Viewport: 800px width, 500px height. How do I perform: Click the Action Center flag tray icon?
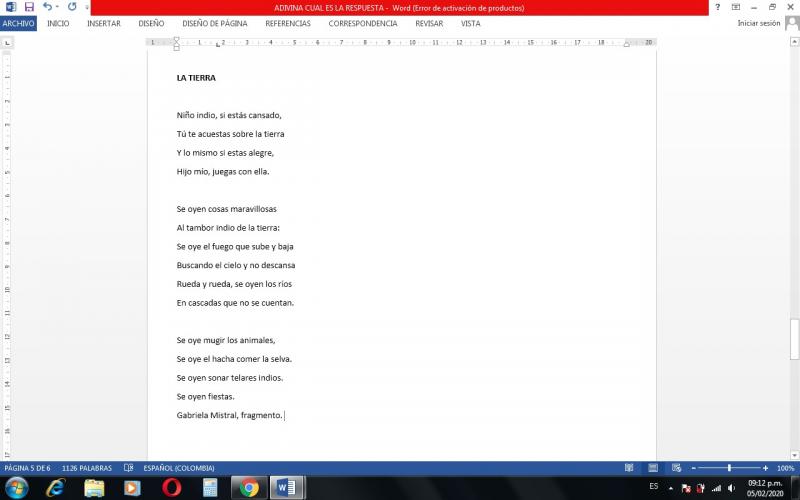point(686,488)
